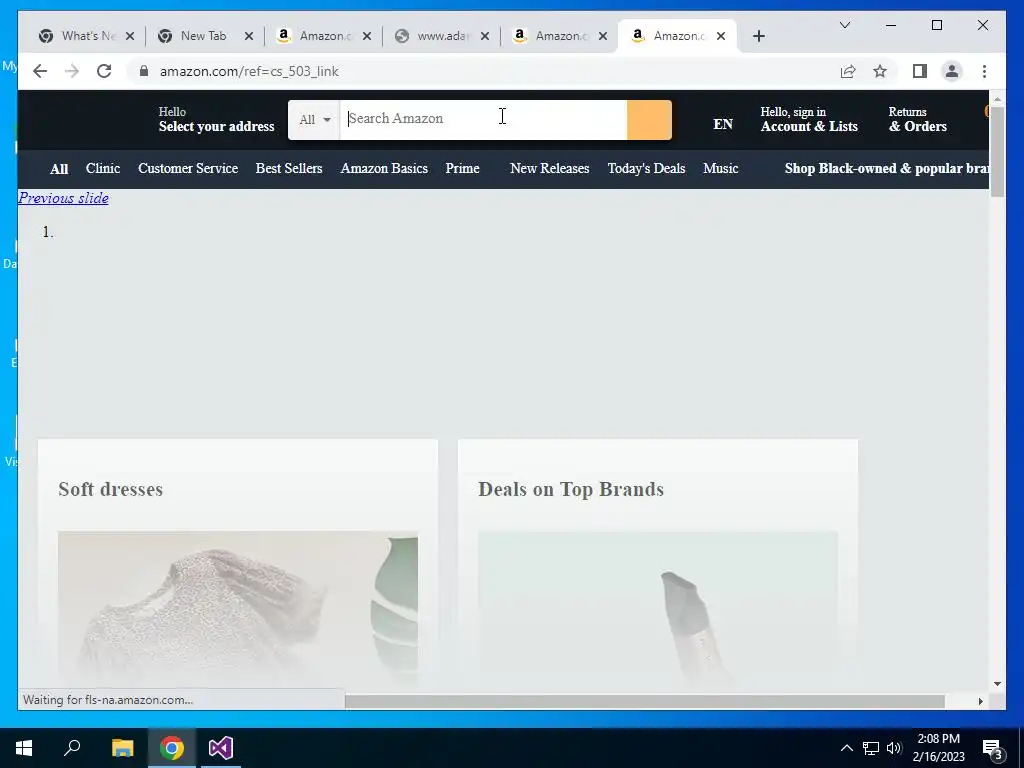Open Best Sellers
Image resolution: width=1024 pixels, height=768 pixels.
pos(289,168)
